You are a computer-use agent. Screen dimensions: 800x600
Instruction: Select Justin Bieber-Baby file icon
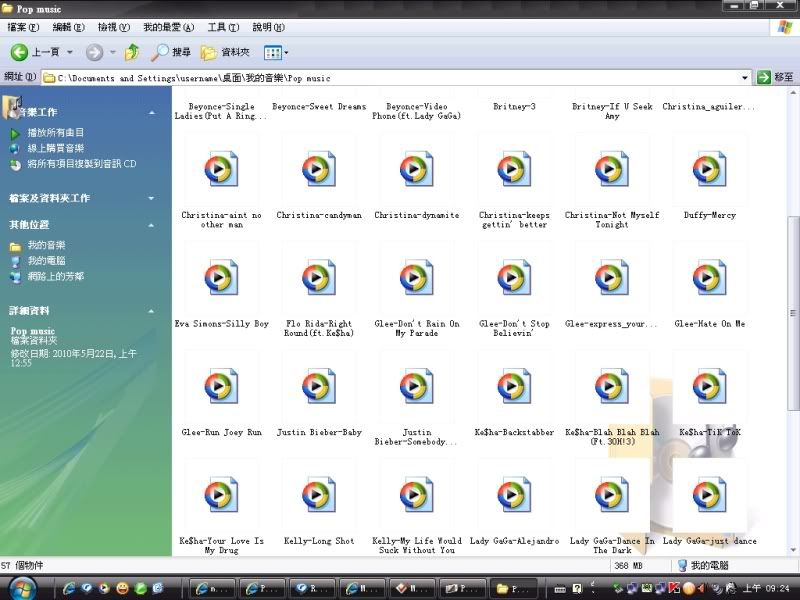click(319, 386)
